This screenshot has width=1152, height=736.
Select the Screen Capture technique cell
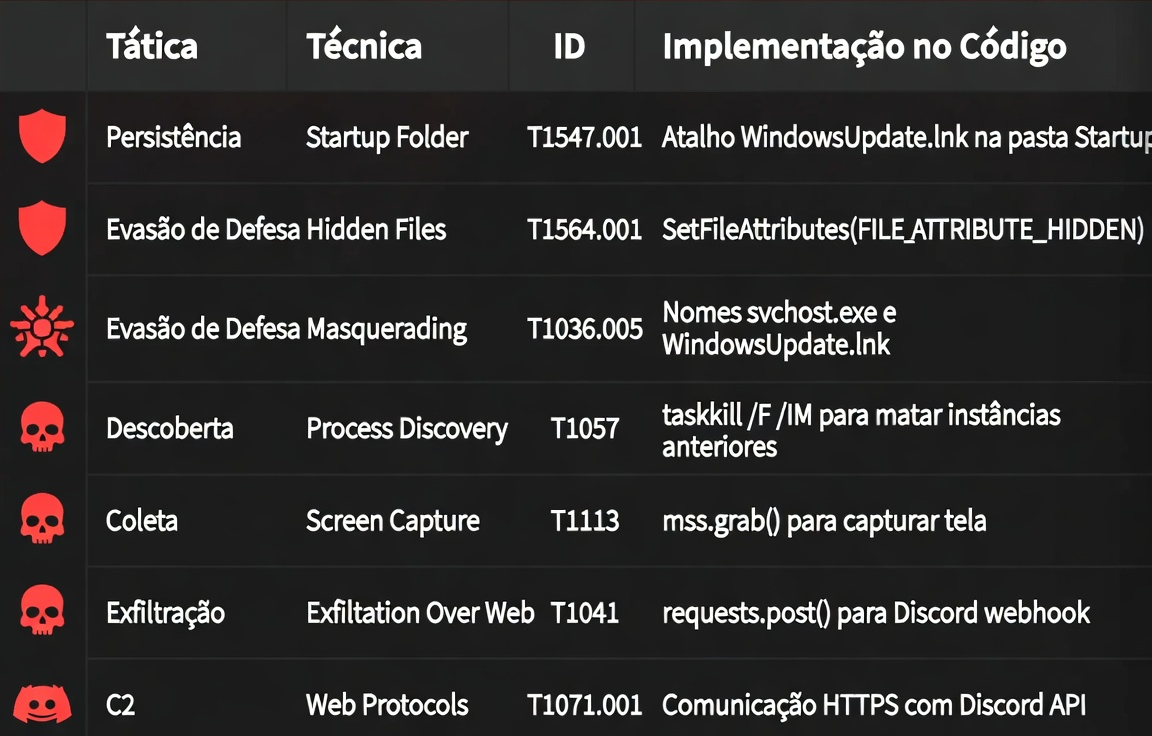(x=393, y=521)
